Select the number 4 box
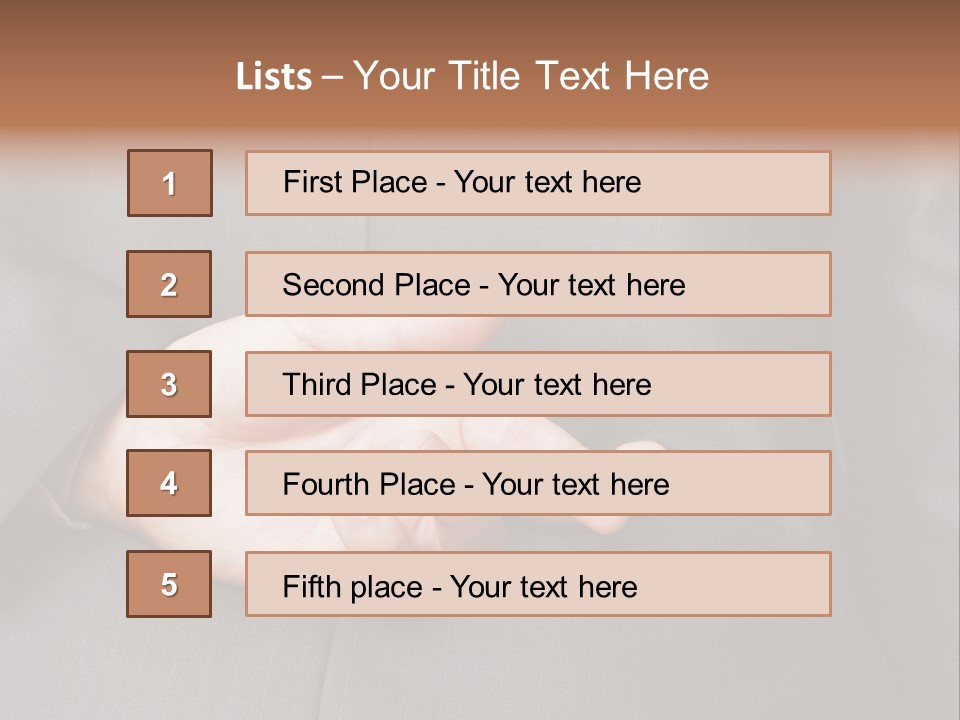960x720 pixels. [x=169, y=484]
